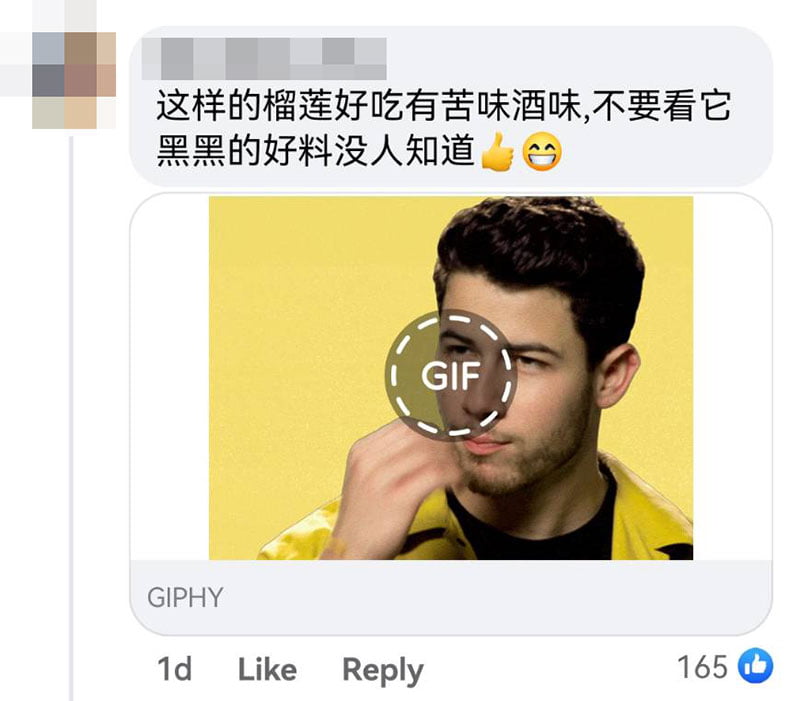This screenshot has height=701, width=800.
Task: Play the GIF using the circular GIF button
Action: 451,375
